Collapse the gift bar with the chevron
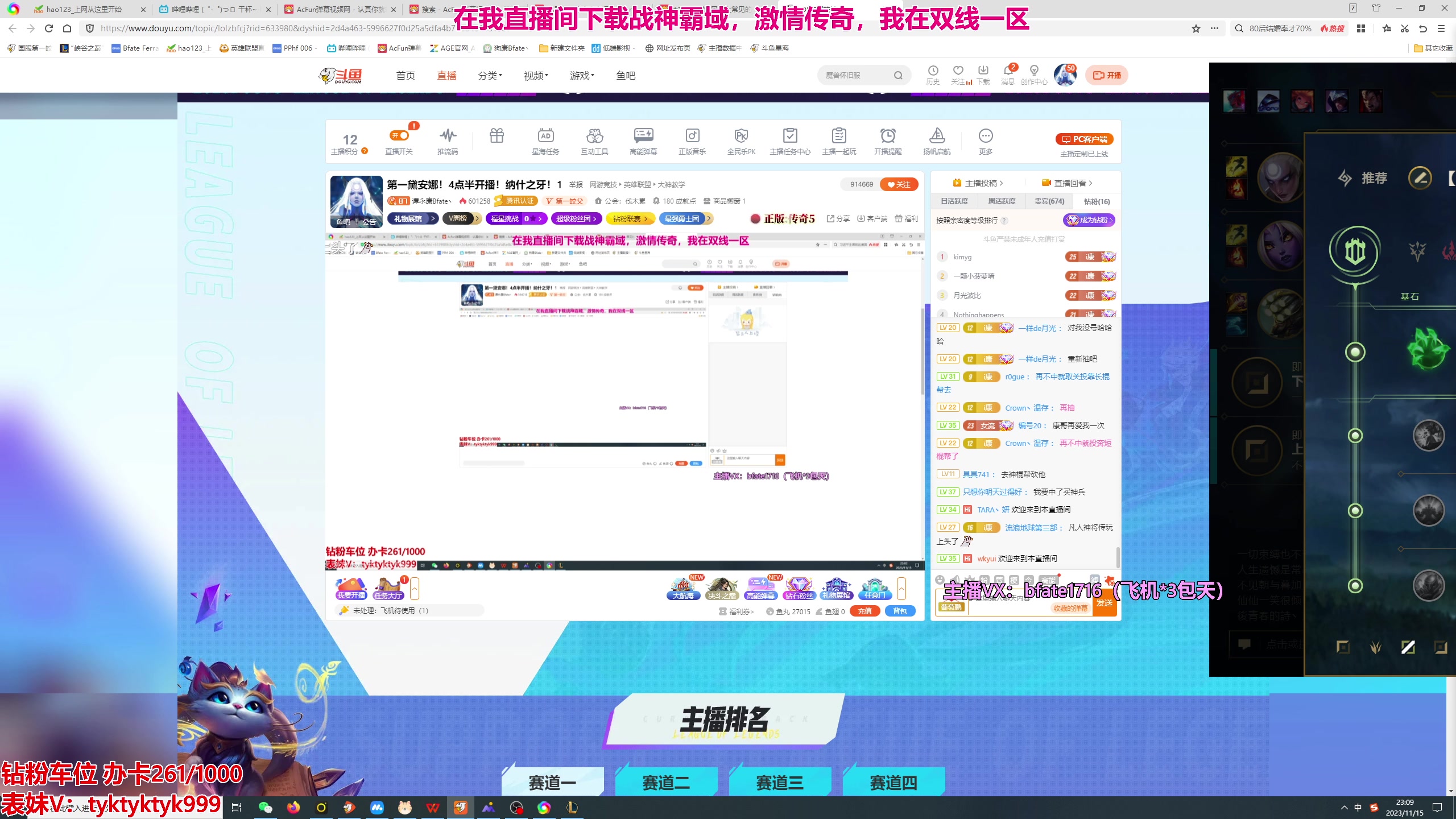Image resolution: width=1456 pixels, height=819 pixels. coord(901,589)
